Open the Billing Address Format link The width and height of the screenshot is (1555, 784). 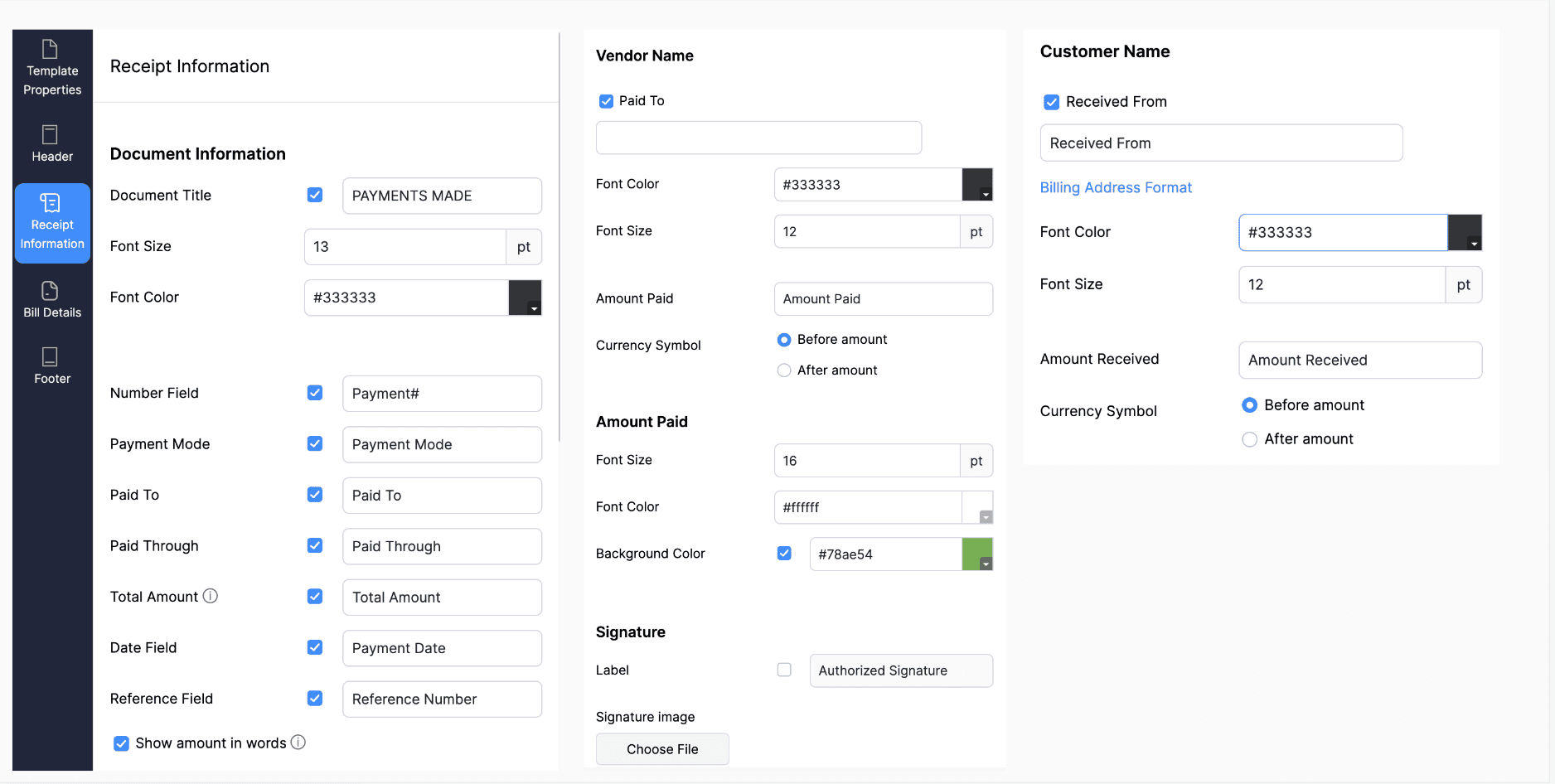(x=1115, y=187)
